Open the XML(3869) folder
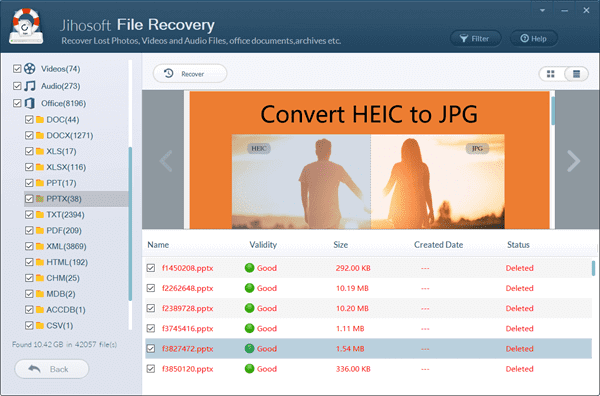The image size is (600, 396). click(66, 246)
